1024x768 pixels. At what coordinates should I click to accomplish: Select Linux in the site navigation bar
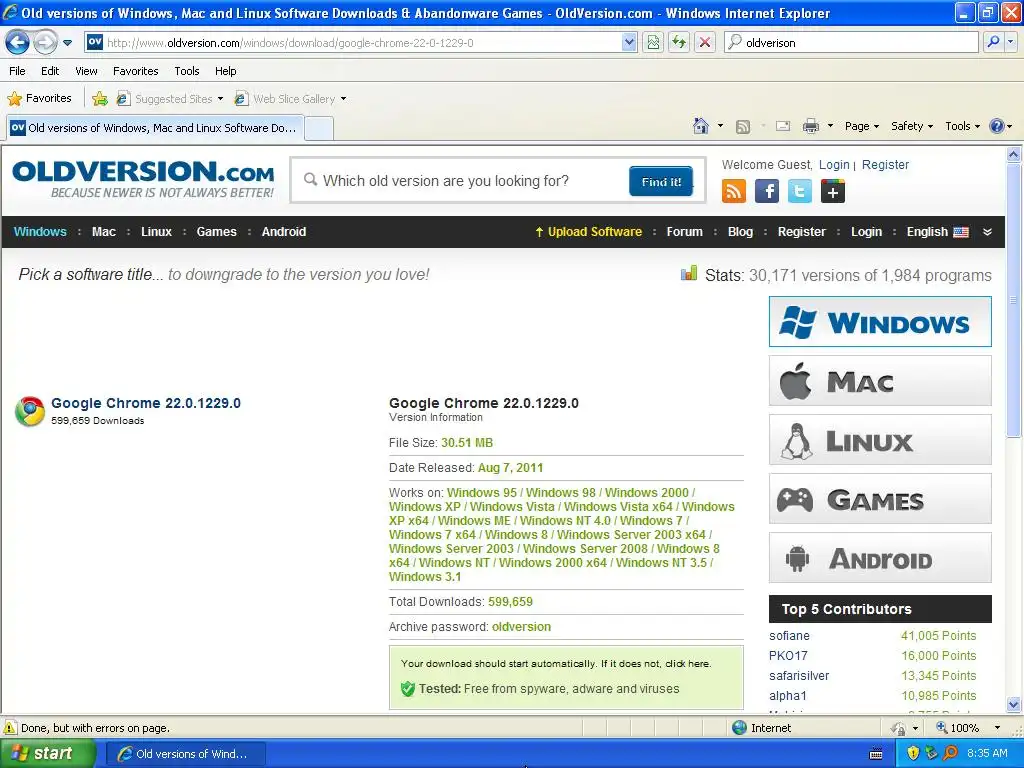point(156,232)
